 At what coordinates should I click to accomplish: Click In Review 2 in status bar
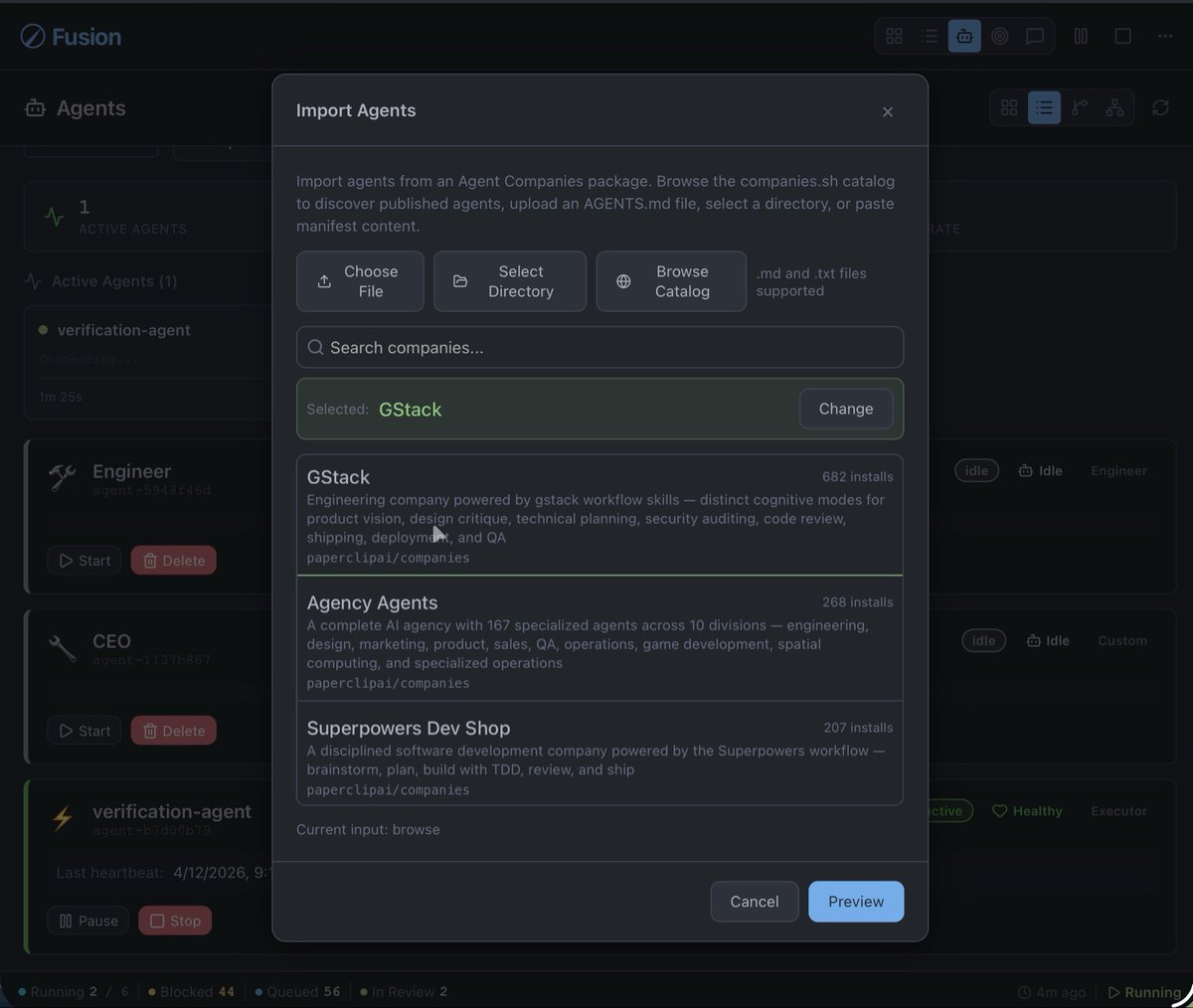pos(404,991)
